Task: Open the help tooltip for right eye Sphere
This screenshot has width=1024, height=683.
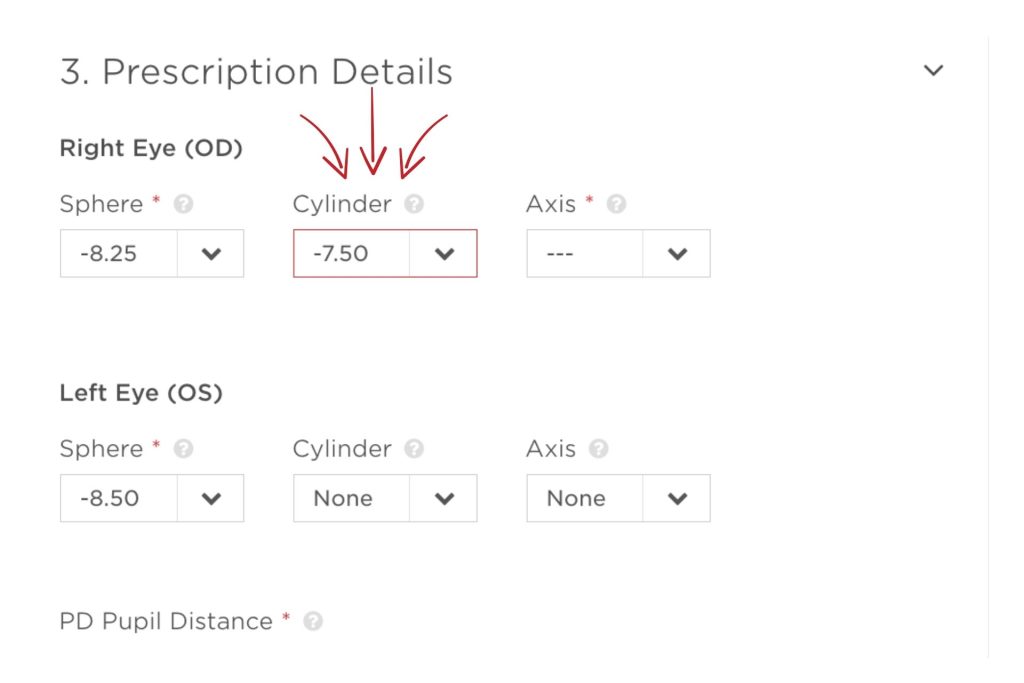Action: point(181,203)
